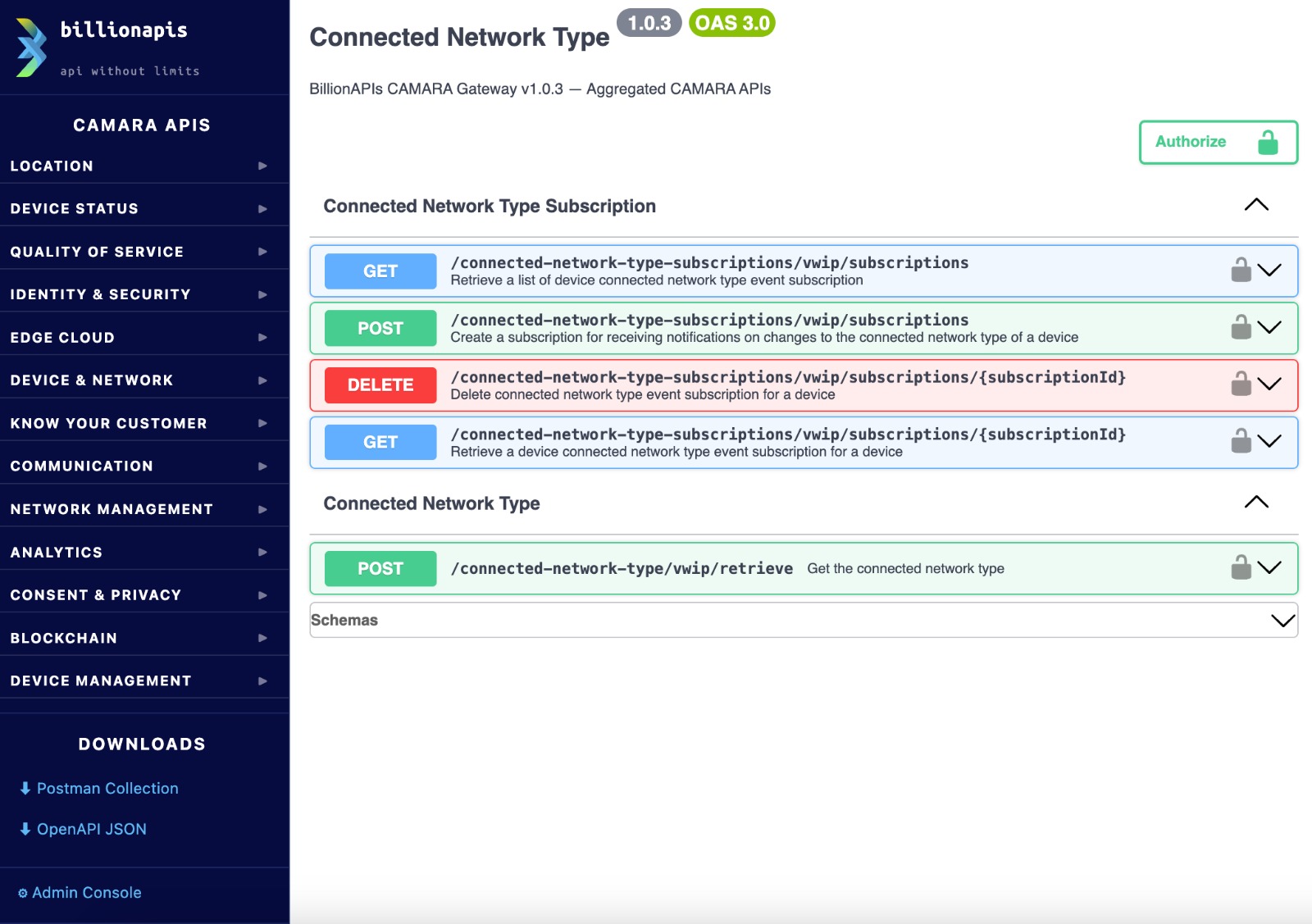Viewport: 1312px width, 924px height.
Task: Click the 1.0.3 version badge
Action: (649, 23)
